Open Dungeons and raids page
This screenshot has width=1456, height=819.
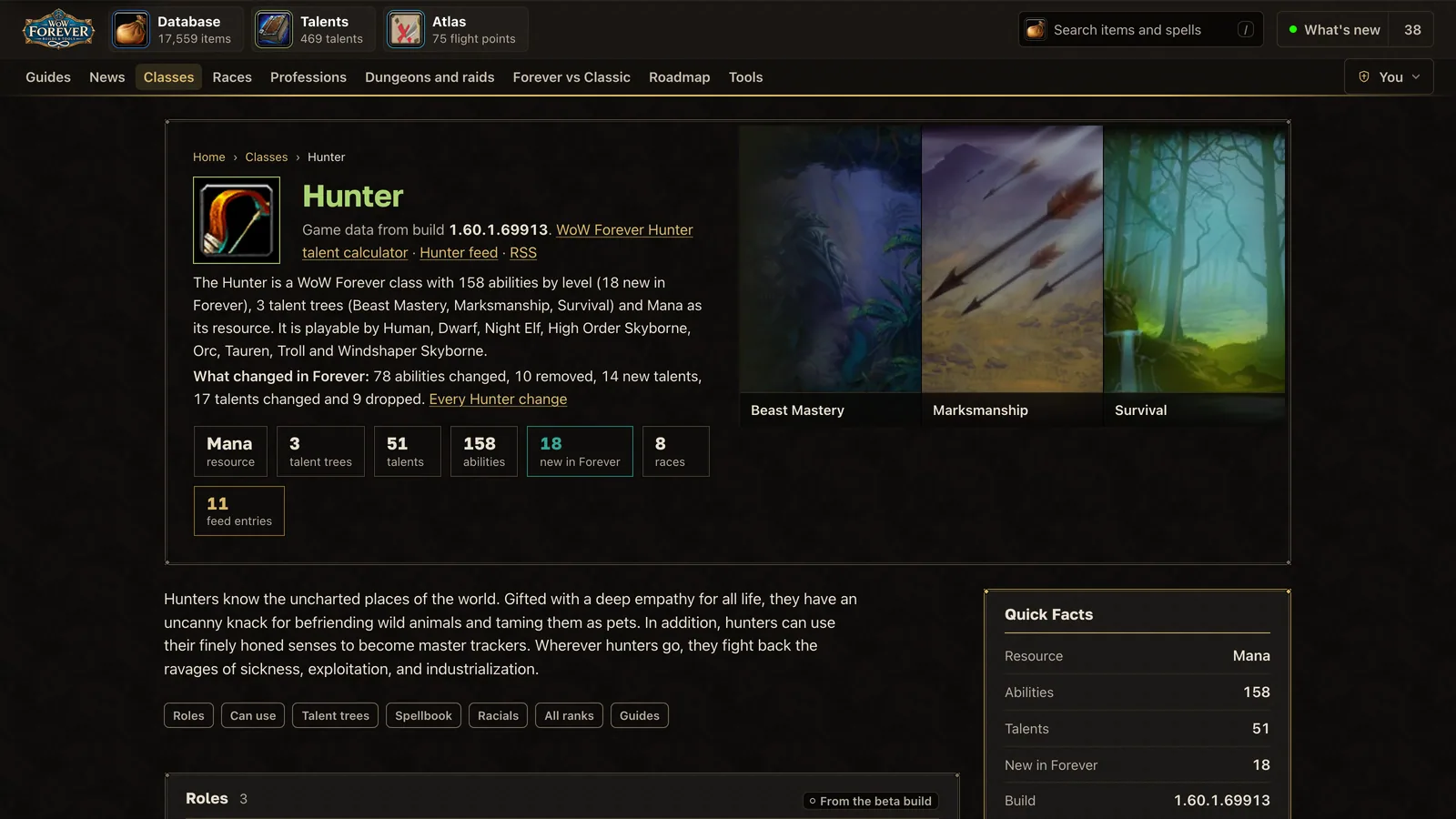point(430,77)
